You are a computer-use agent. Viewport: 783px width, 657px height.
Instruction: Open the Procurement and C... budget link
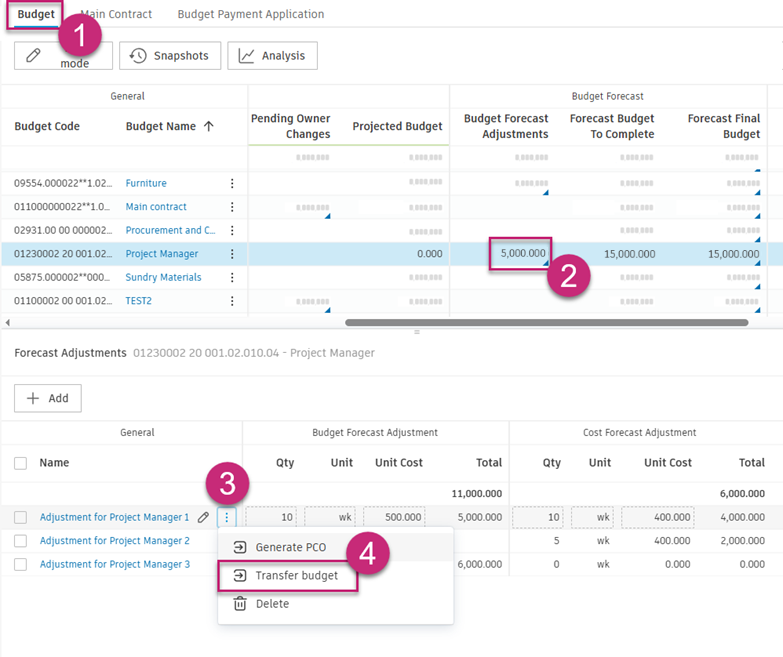[170, 230]
